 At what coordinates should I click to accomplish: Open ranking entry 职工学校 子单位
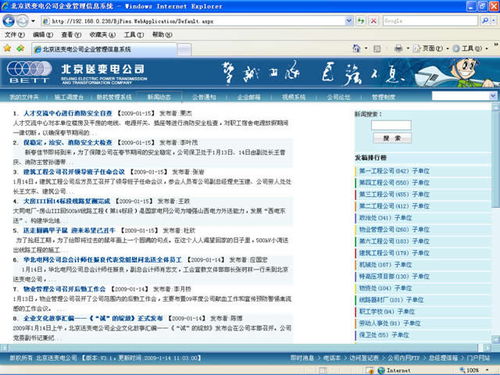tap(387, 312)
